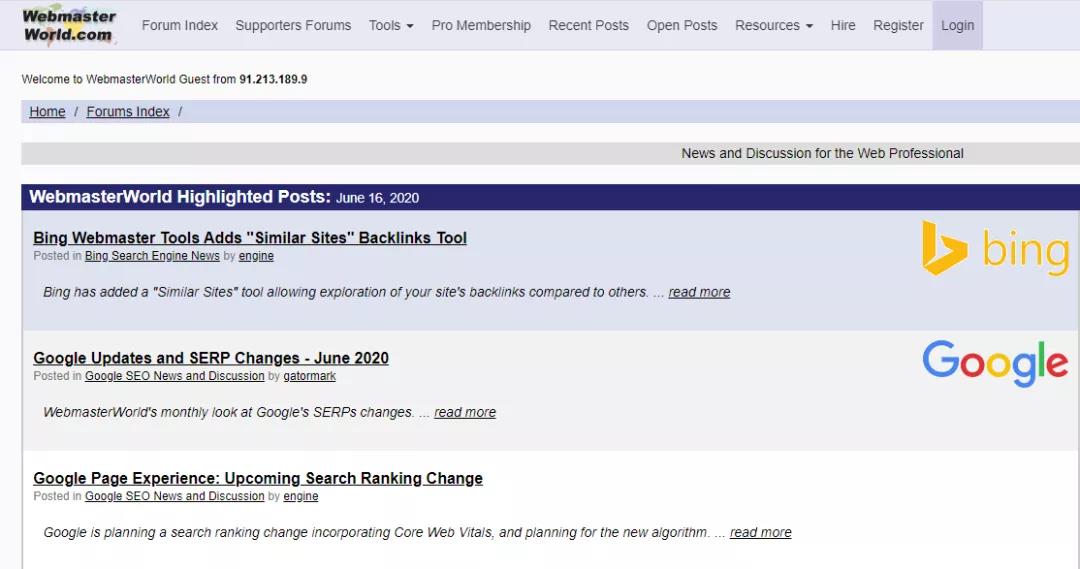View engine's profile under Page Experience post
The width and height of the screenshot is (1080, 569).
(301, 496)
